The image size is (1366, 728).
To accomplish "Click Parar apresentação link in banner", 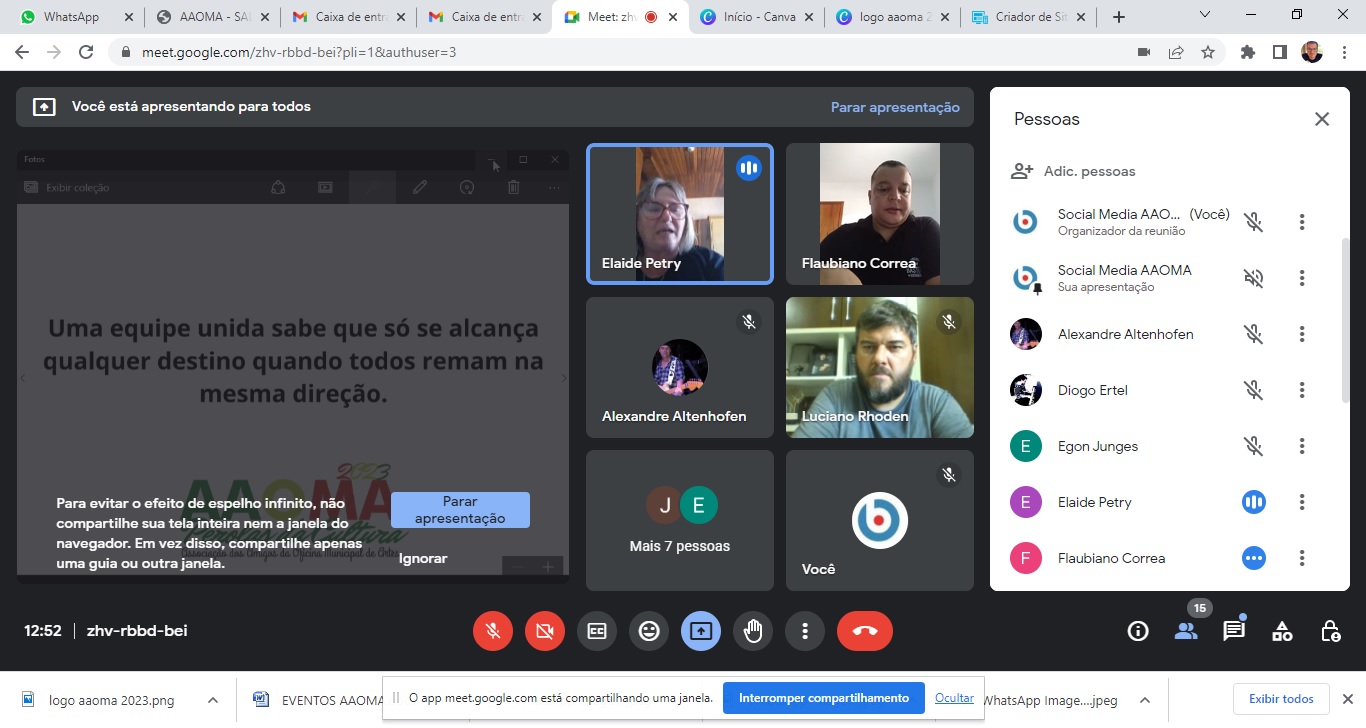I will [895, 107].
